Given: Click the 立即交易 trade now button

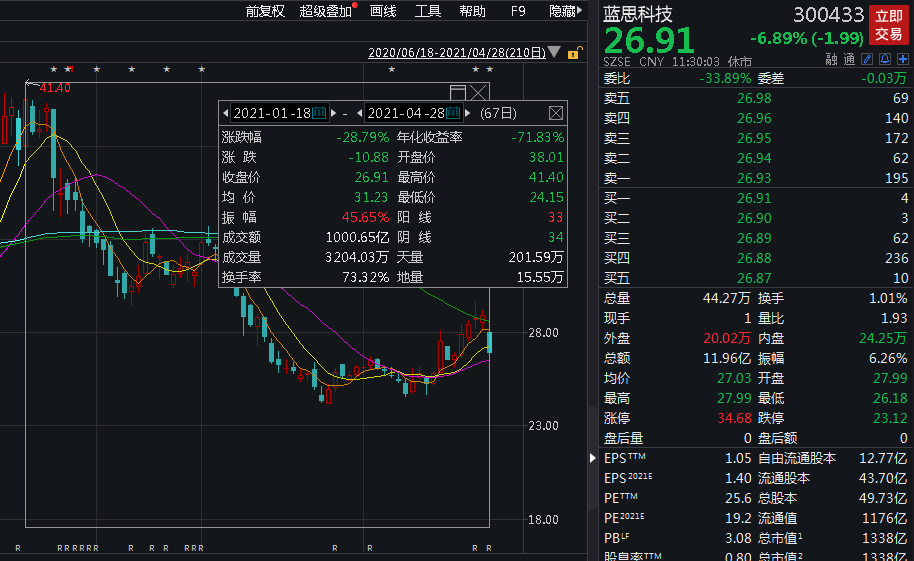Looking at the screenshot, I should [889, 25].
